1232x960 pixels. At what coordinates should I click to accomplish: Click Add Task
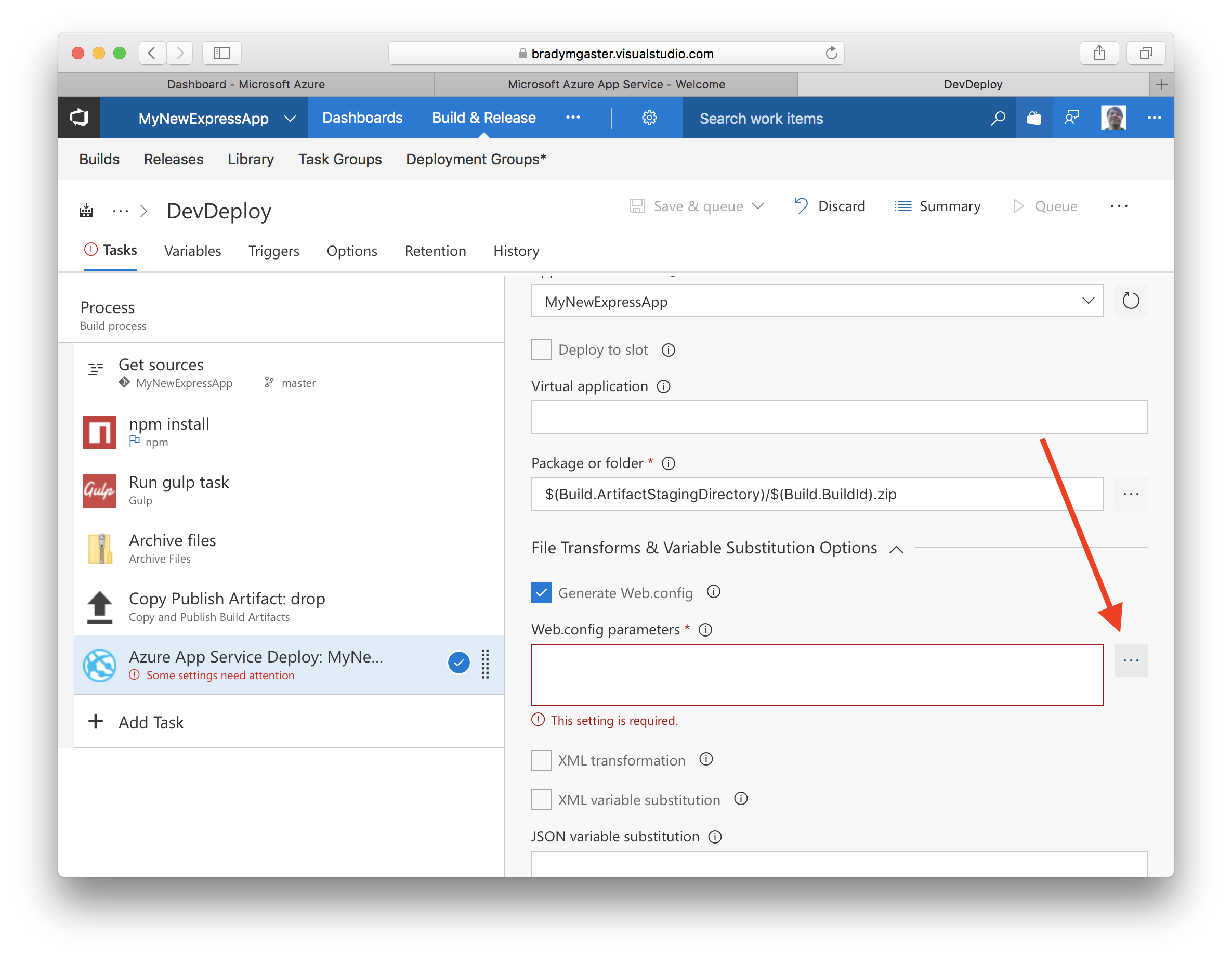coord(137,722)
